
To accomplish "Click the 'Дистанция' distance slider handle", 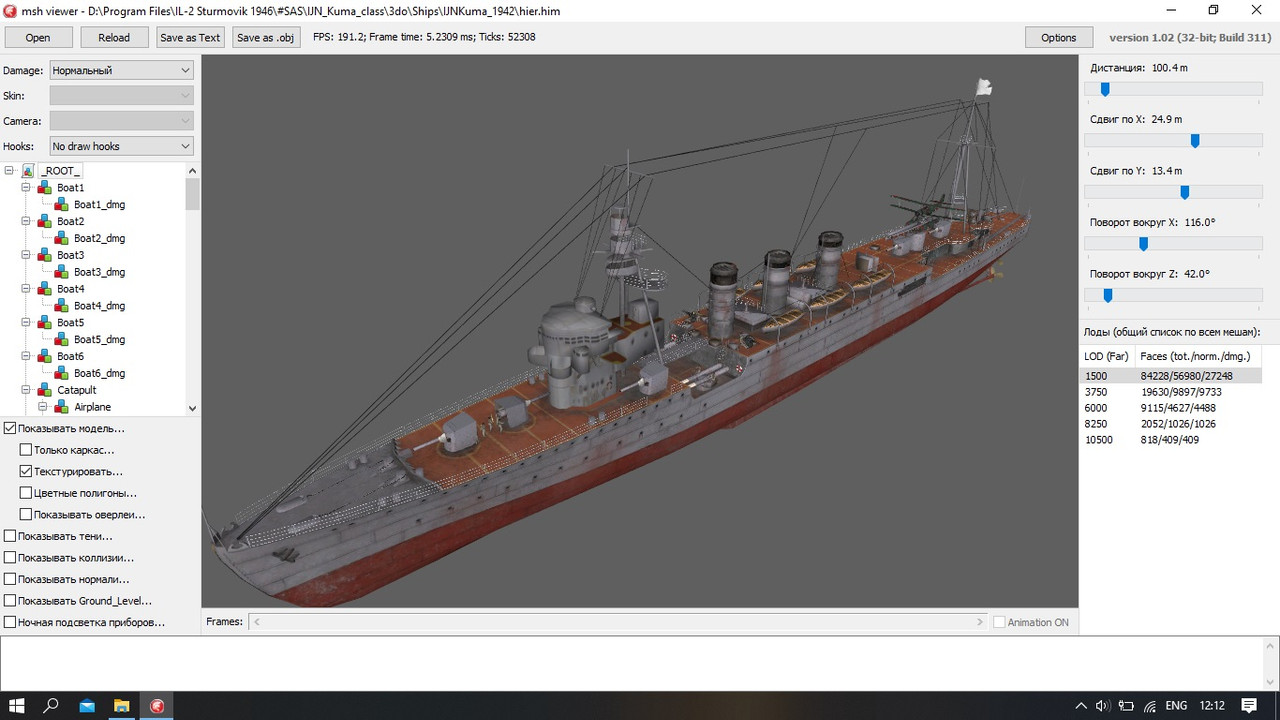I will click(x=1105, y=89).
